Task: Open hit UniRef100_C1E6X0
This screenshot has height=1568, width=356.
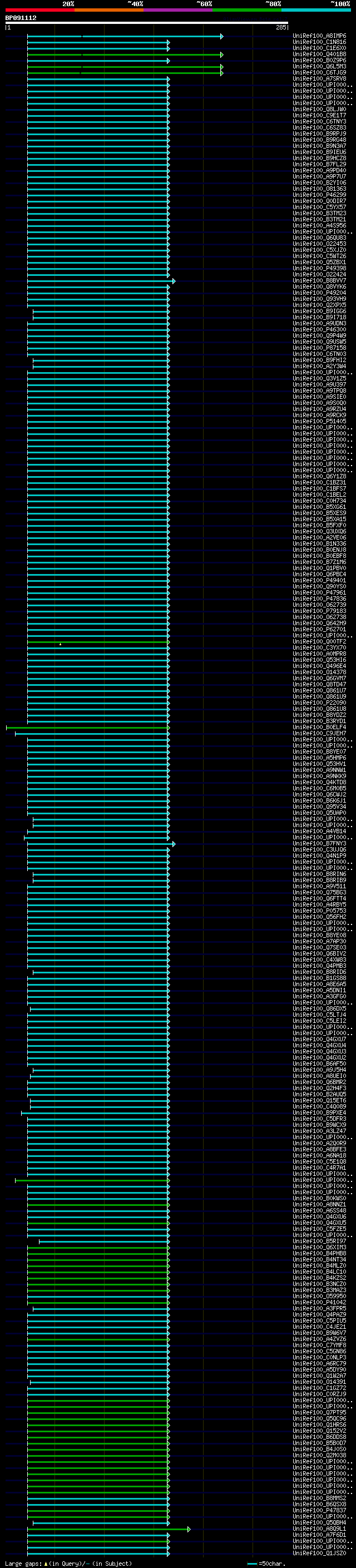Action: click(319, 48)
